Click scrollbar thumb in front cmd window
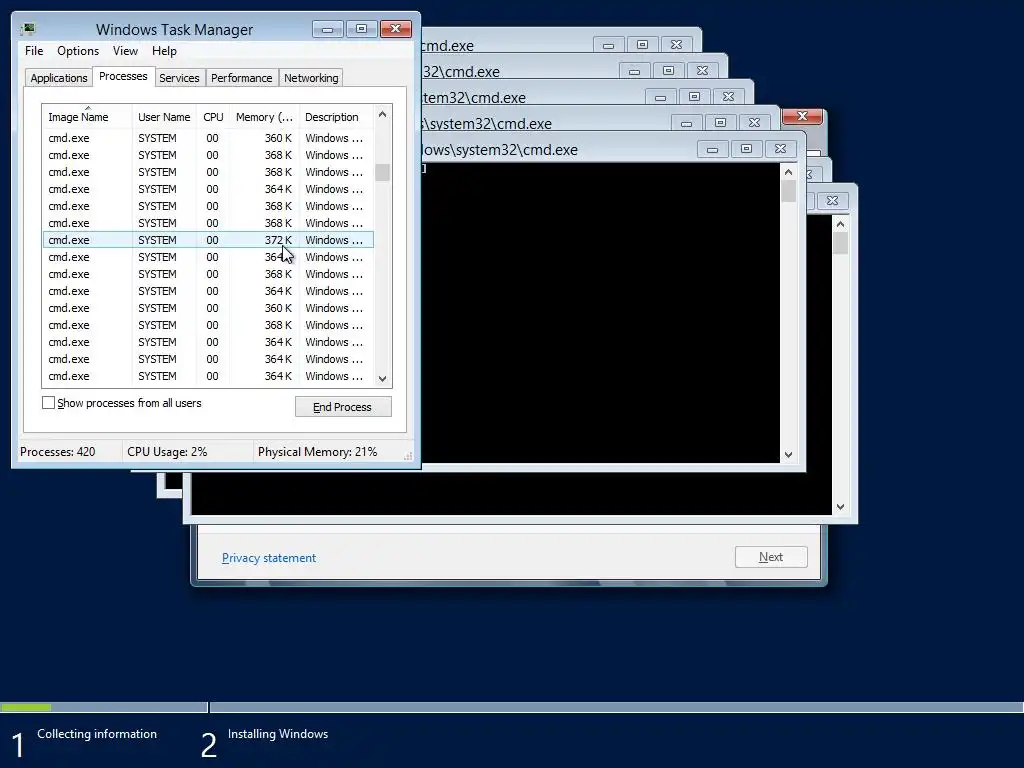Viewport: 1024px width, 768px height. coord(788,191)
